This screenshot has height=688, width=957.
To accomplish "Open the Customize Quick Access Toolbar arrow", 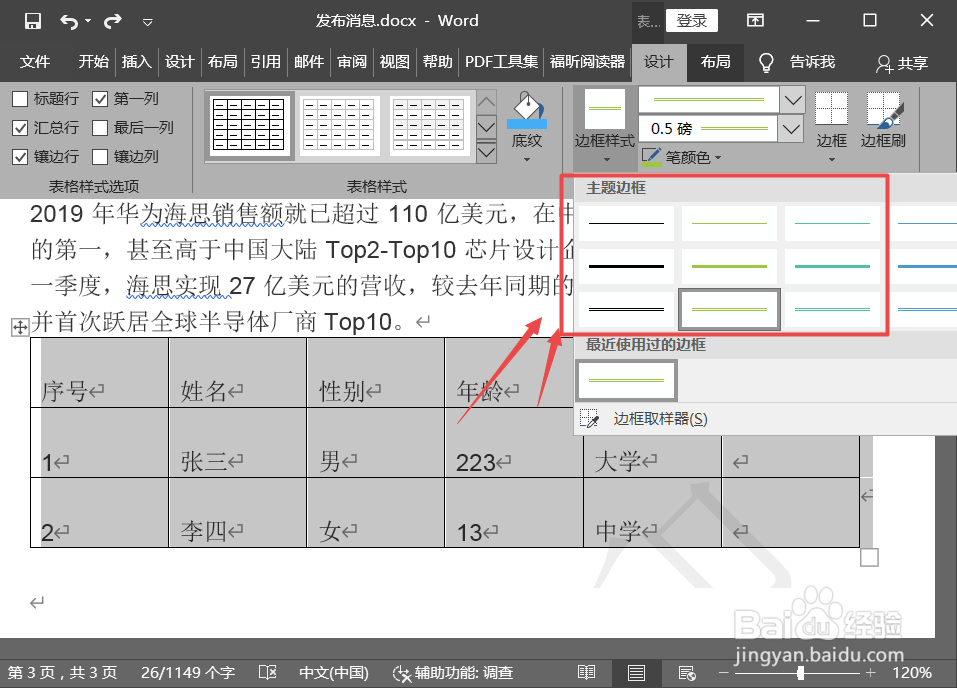I will tap(147, 23).
